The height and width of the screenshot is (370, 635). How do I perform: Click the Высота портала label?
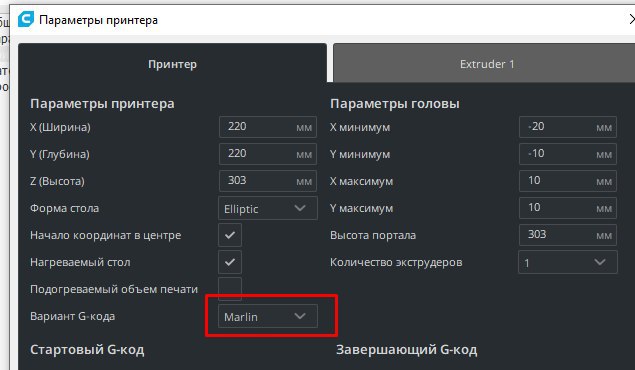click(373, 235)
